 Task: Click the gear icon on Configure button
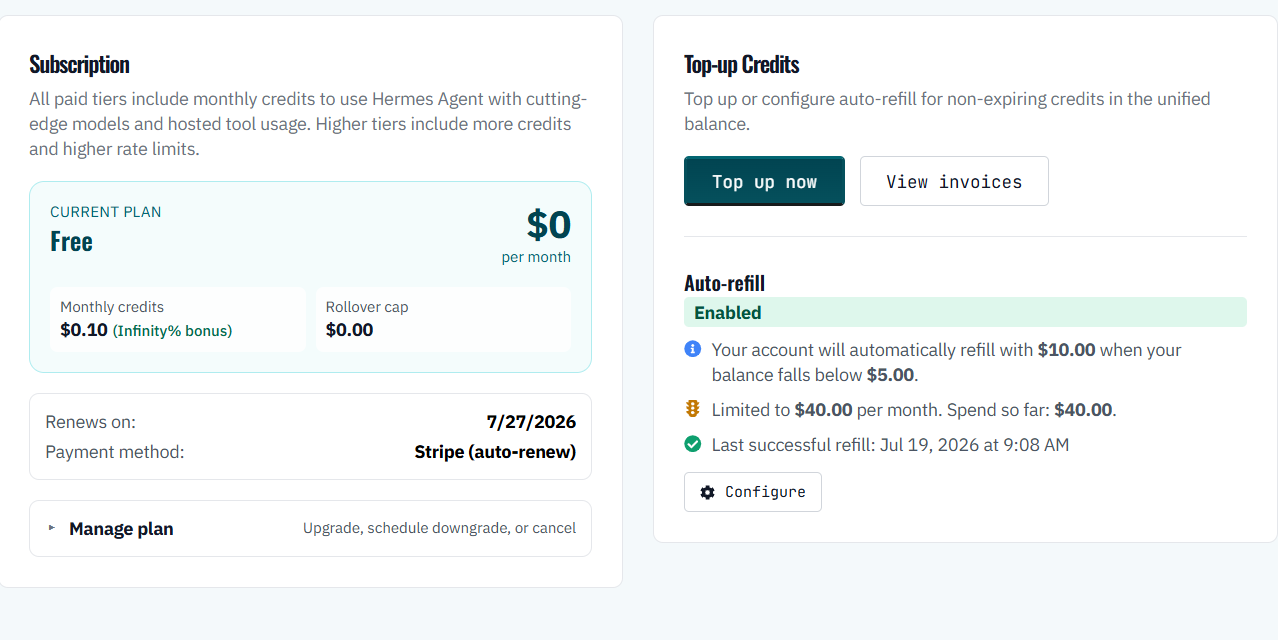click(708, 492)
